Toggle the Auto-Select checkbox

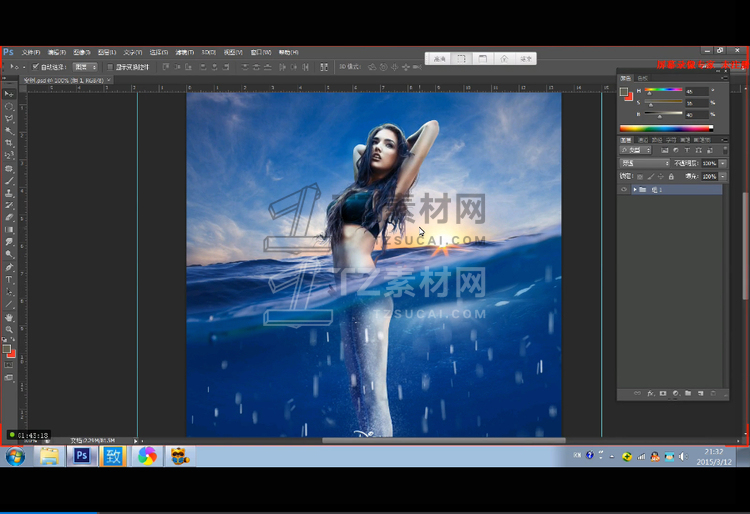coord(37,67)
